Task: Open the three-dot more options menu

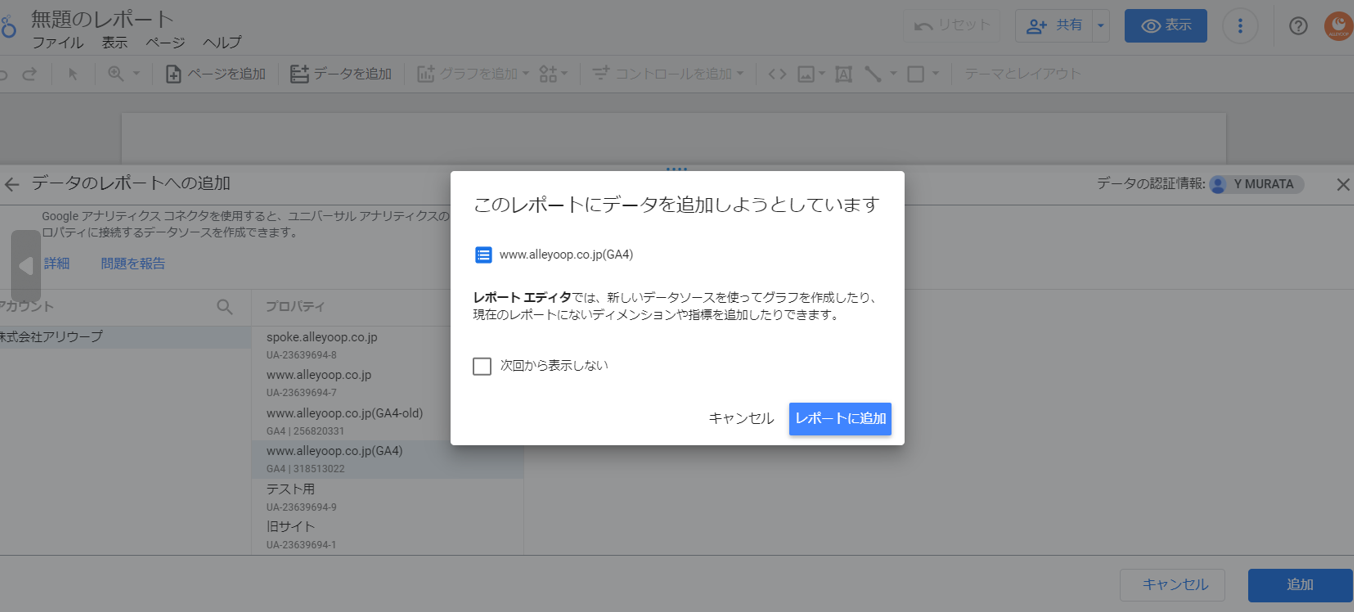Action: pyautogui.click(x=1241, y=26)
